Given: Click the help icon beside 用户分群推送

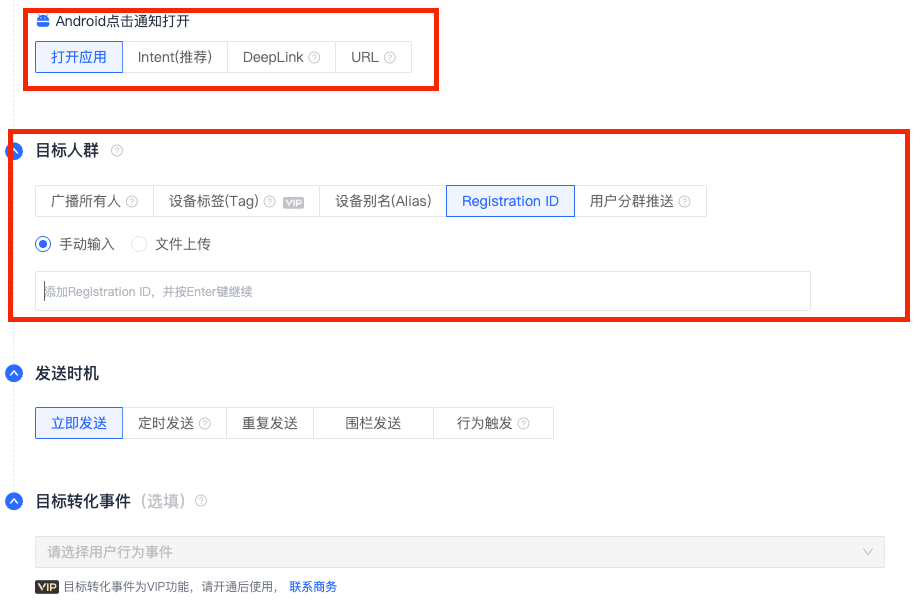Looking at the screenshot, I should click(685, 201).
